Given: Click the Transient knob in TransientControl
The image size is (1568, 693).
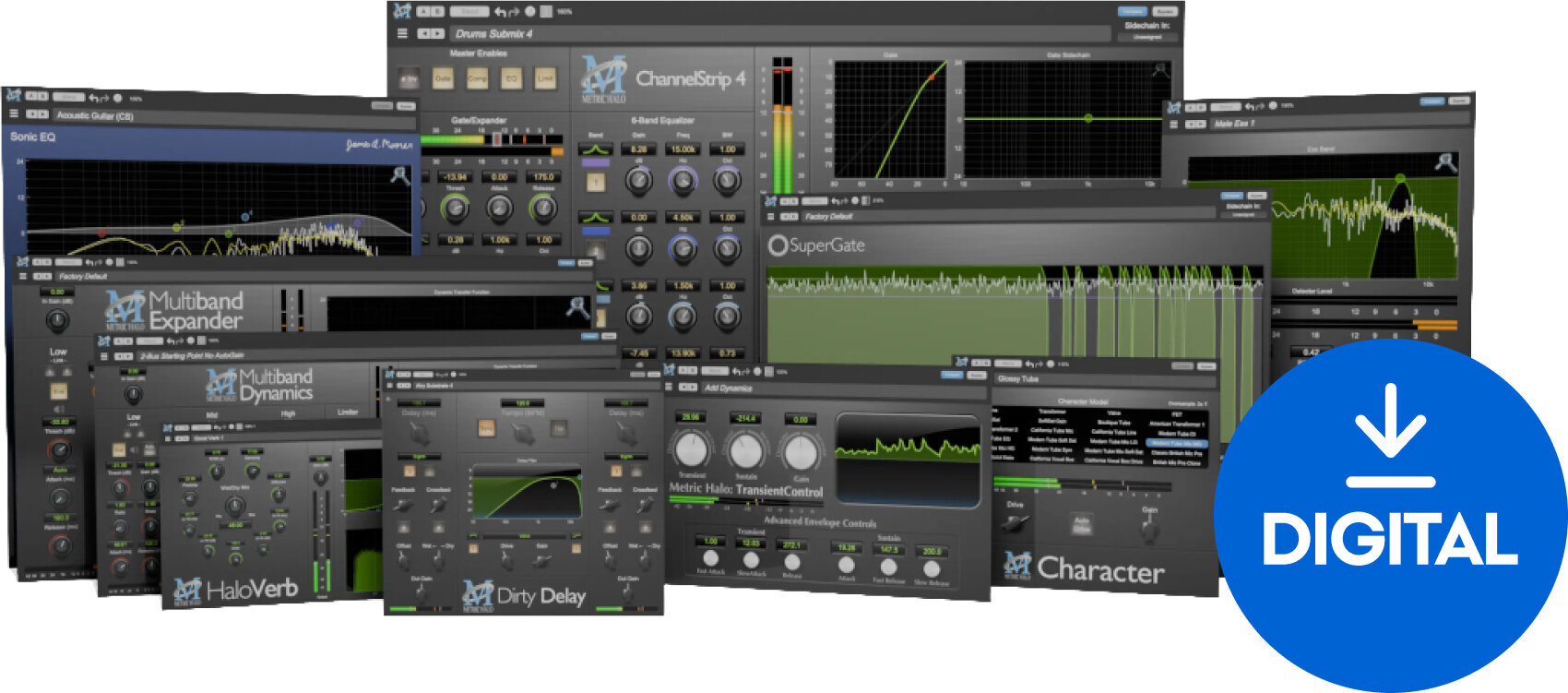Looking at the screenshot, I should click(x=692, y=450).
